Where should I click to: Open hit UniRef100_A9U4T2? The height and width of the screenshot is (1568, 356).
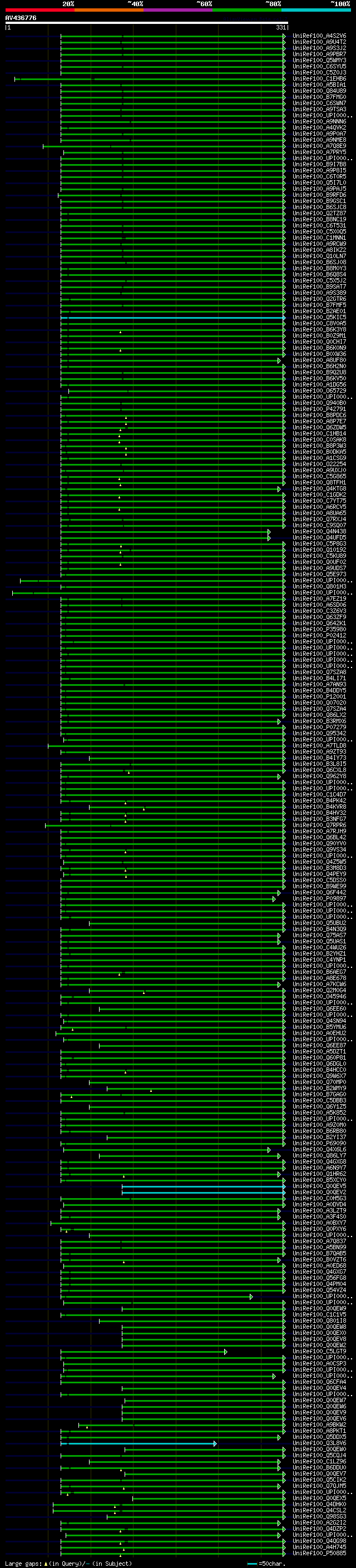[x=319, y=42]
